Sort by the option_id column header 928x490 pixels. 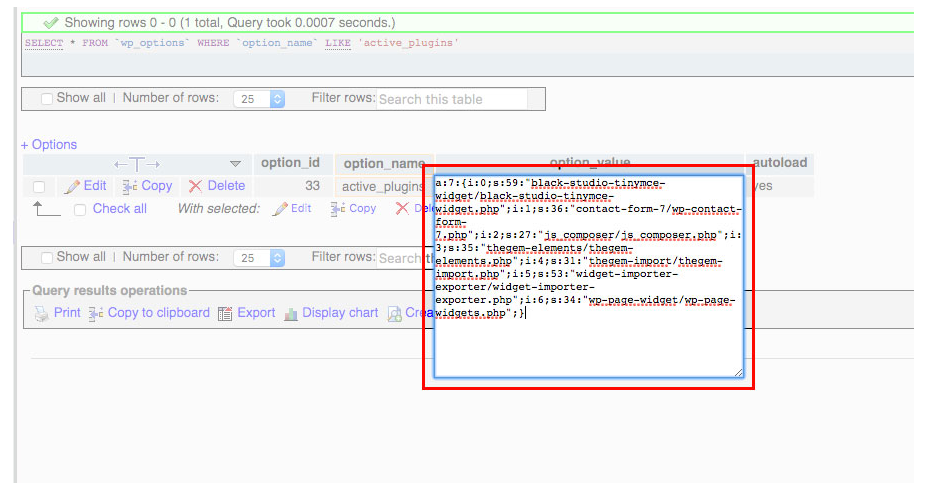point(290,163)
